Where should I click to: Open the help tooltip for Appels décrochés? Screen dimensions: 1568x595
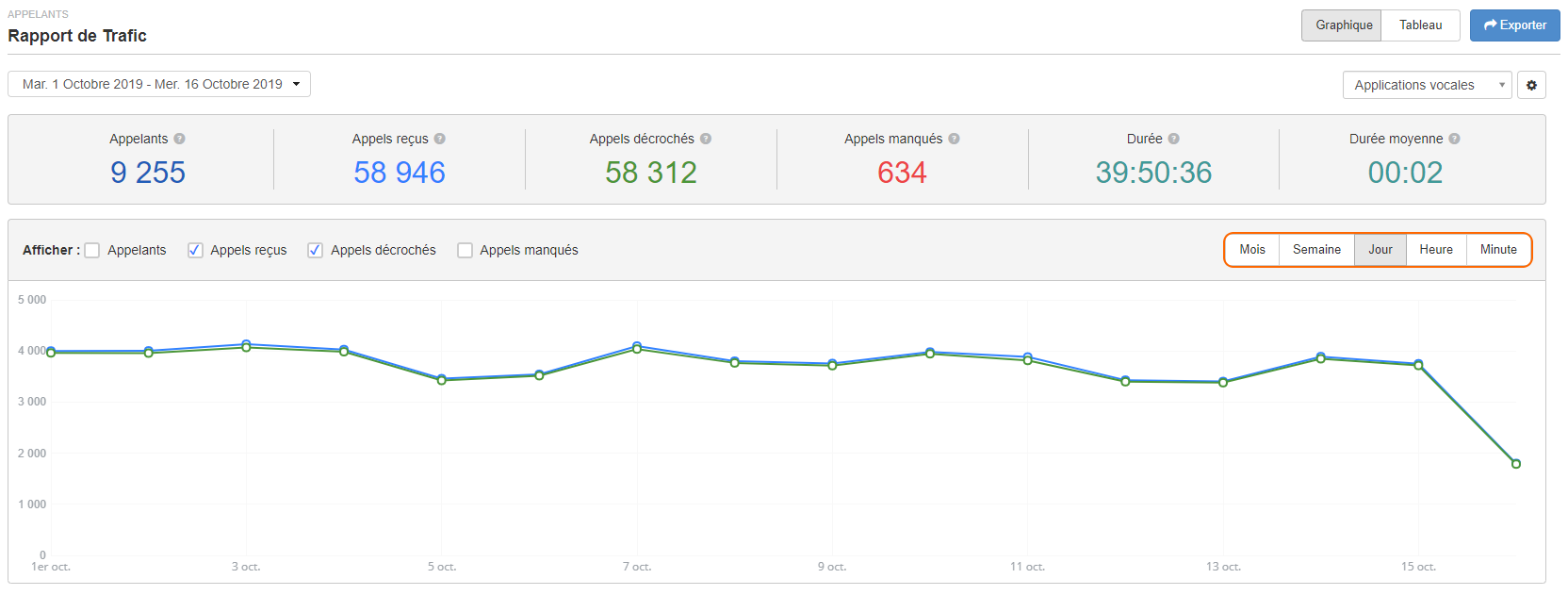706,139
